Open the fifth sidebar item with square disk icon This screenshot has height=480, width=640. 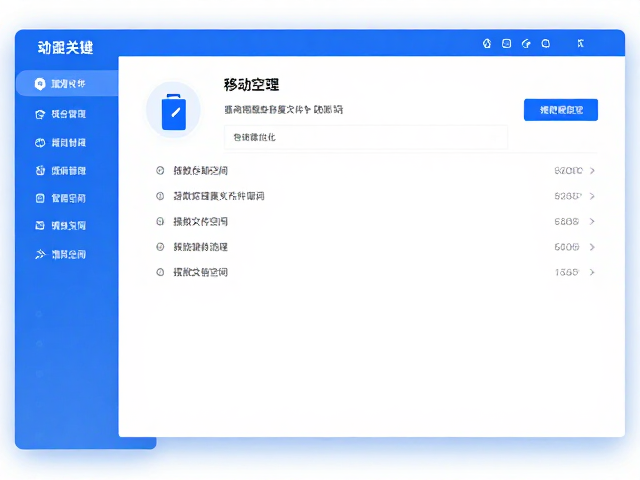click(60, 198)
